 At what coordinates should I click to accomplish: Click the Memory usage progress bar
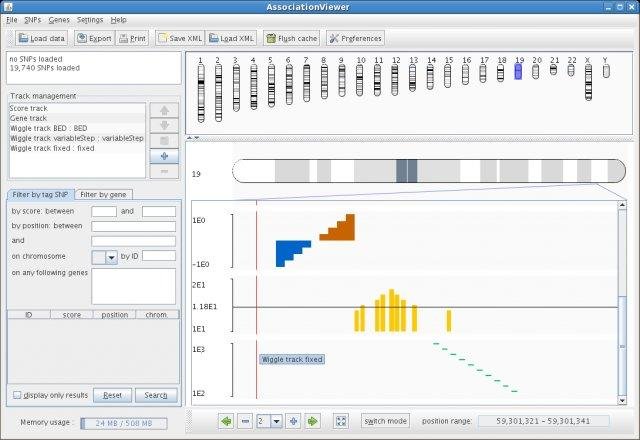click(124, 423)
